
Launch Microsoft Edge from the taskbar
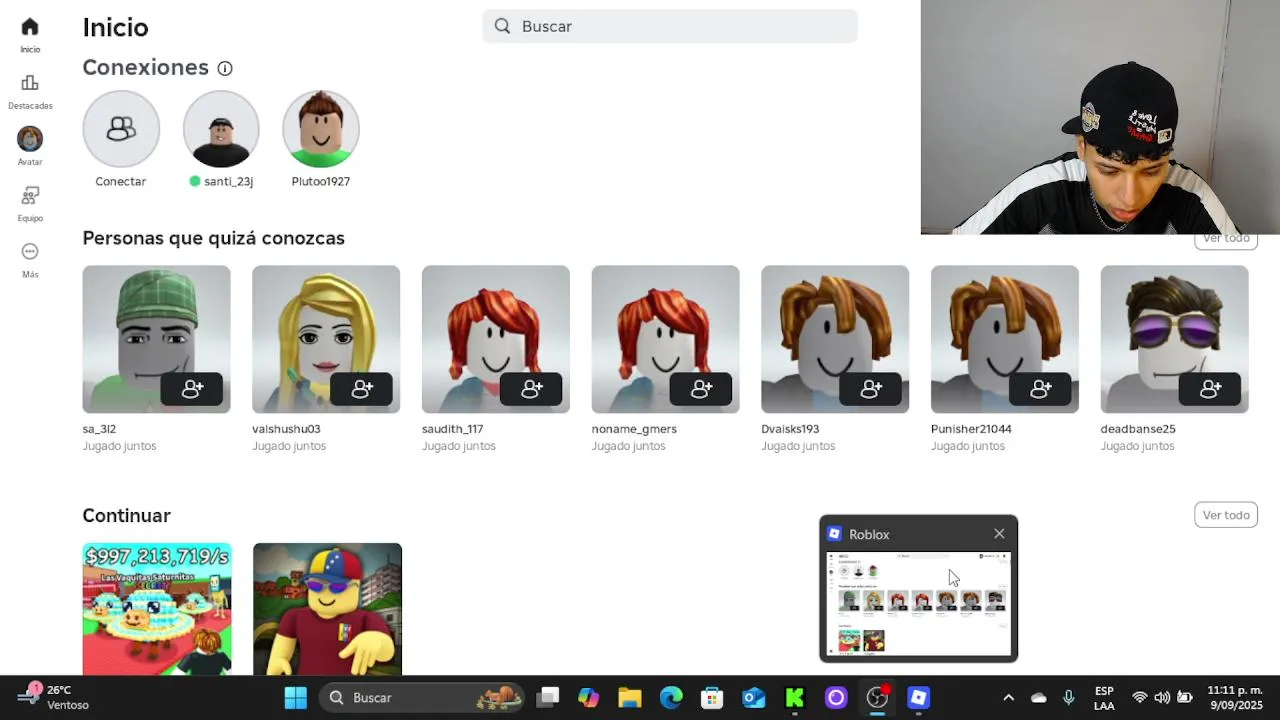point(671,698)
